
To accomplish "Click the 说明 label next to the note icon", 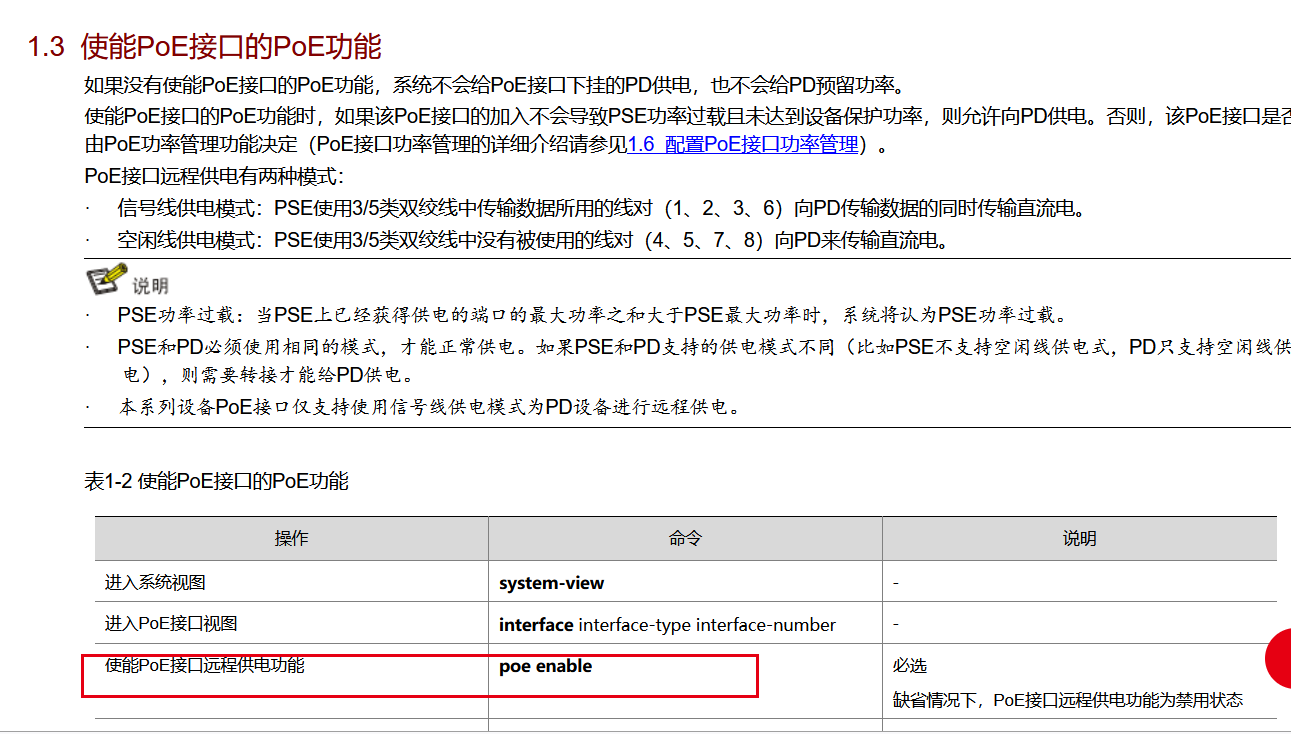I will click(x=150, y=287).
